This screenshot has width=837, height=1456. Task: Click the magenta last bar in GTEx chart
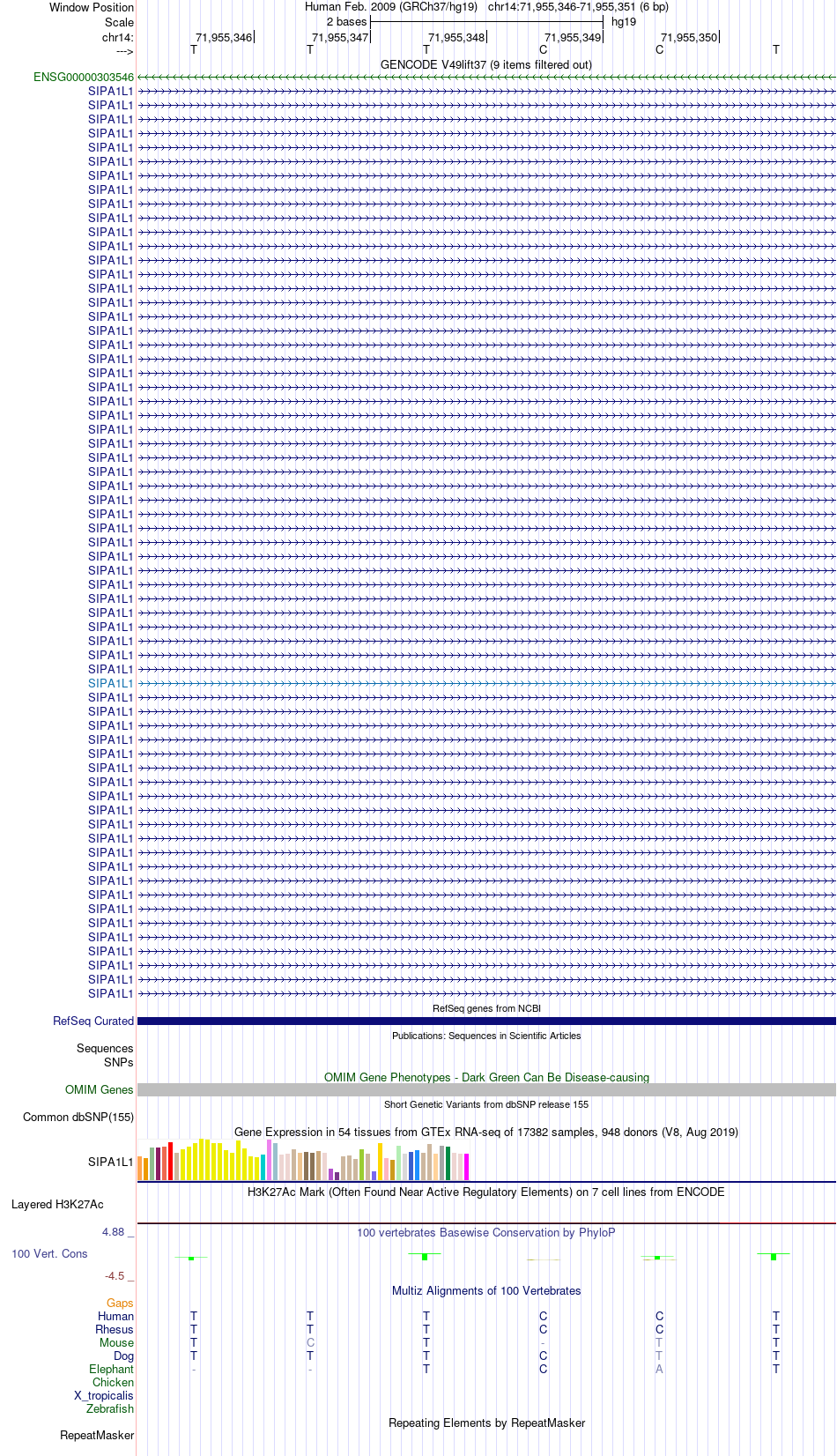467,1167
